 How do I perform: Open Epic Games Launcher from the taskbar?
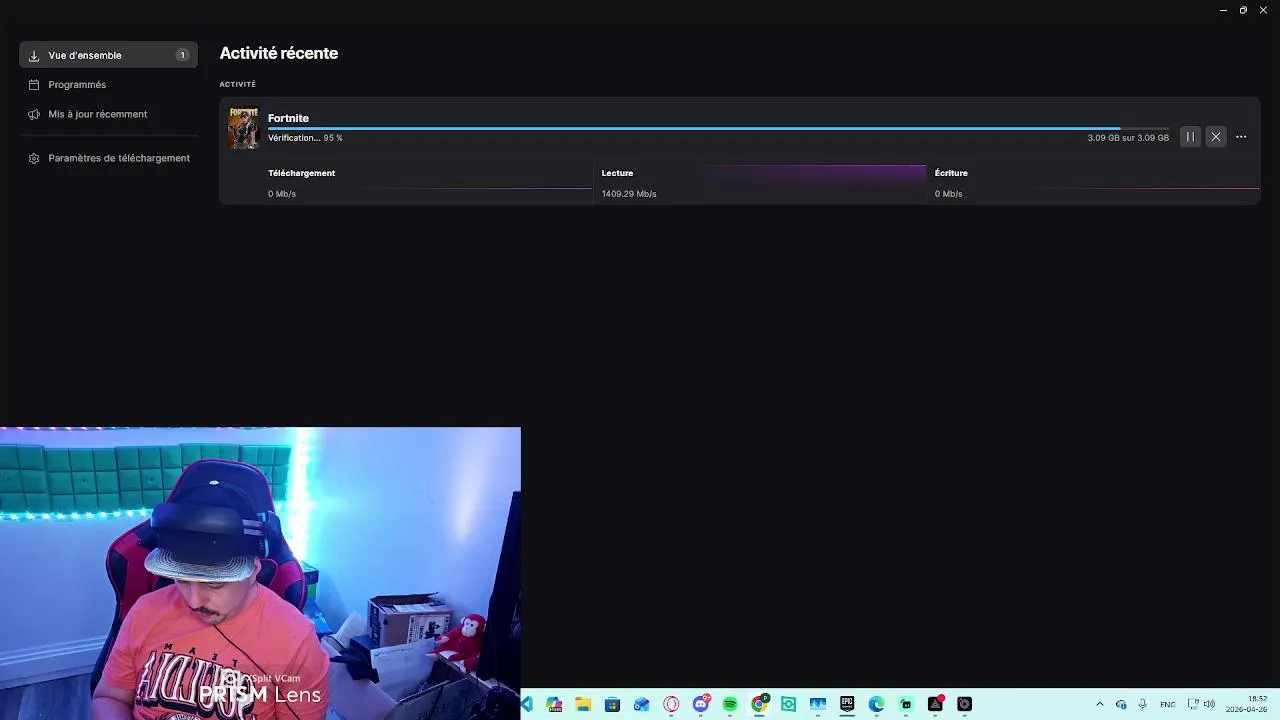click(x=847, y=705)
